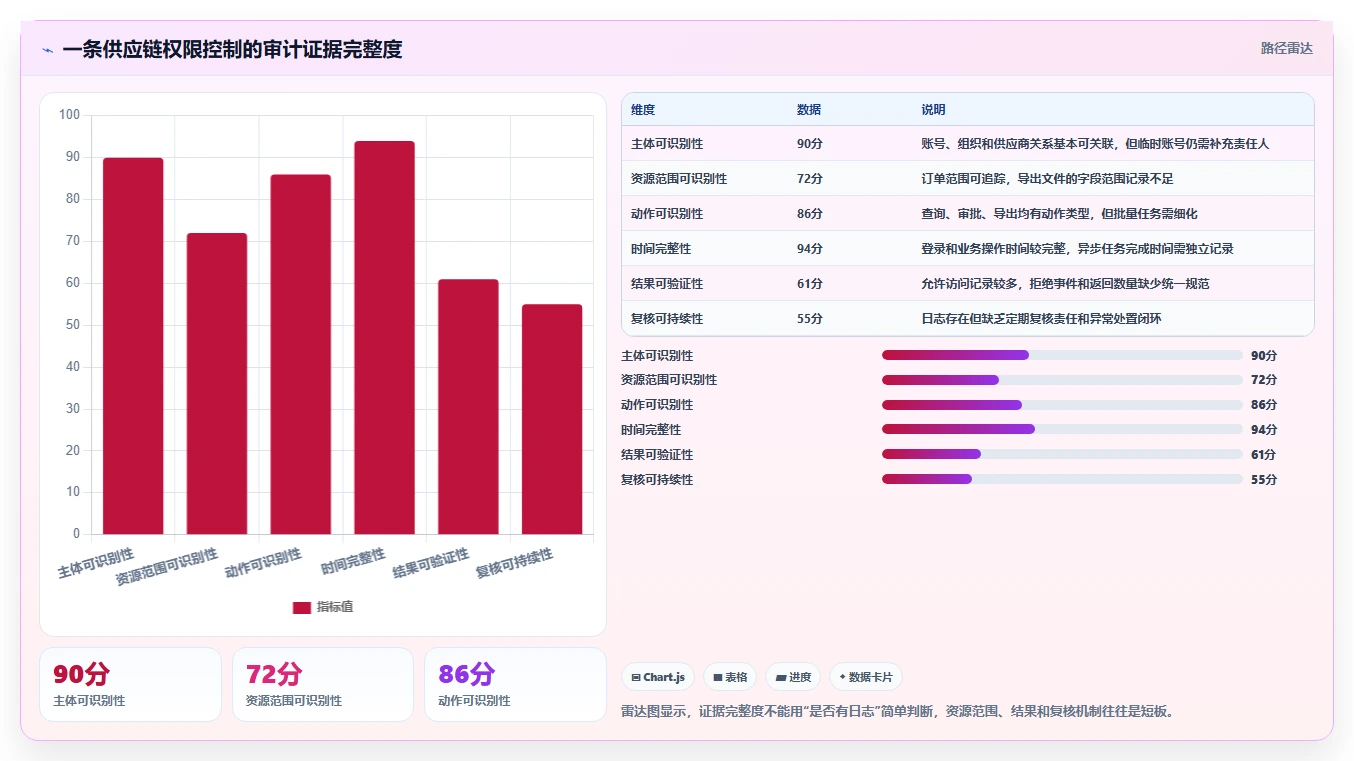The height and width of the screenshot is (761, 1354).
Task: Click the 61分 cell in the table
Action: (x=810, y=284)
